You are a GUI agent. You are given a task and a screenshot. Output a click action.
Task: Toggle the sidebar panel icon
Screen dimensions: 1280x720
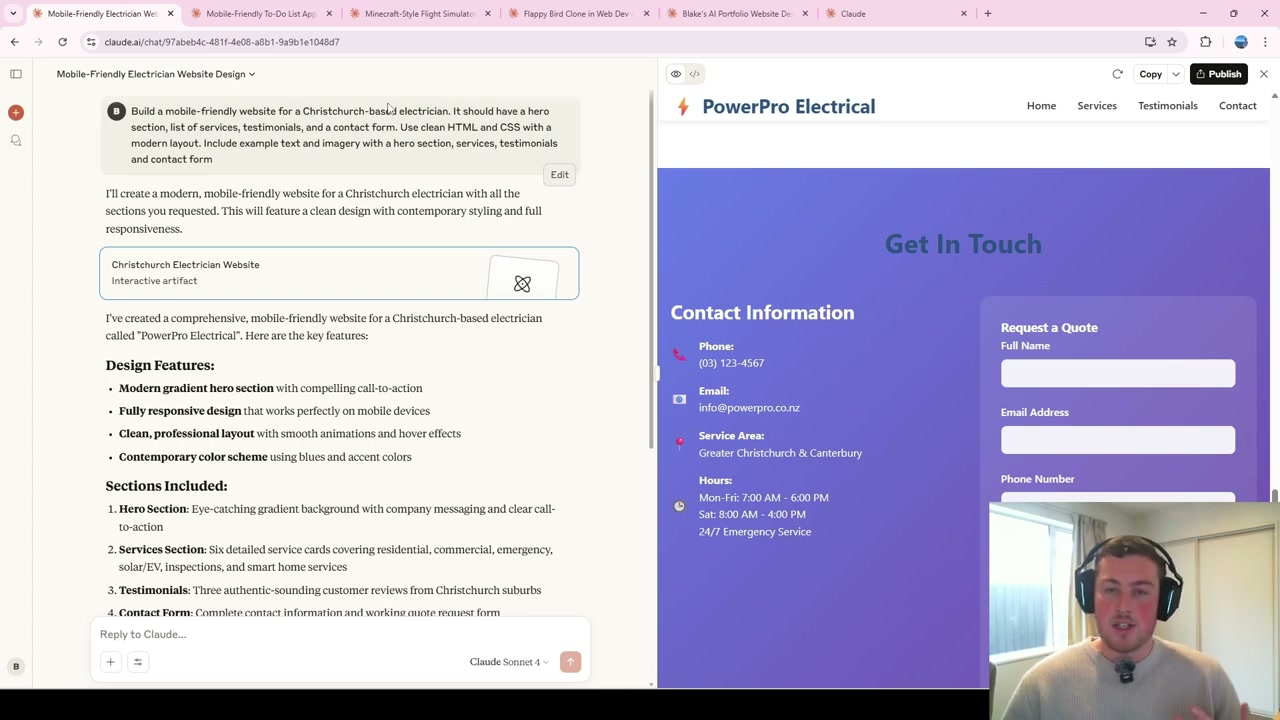[x=16, y=74]
